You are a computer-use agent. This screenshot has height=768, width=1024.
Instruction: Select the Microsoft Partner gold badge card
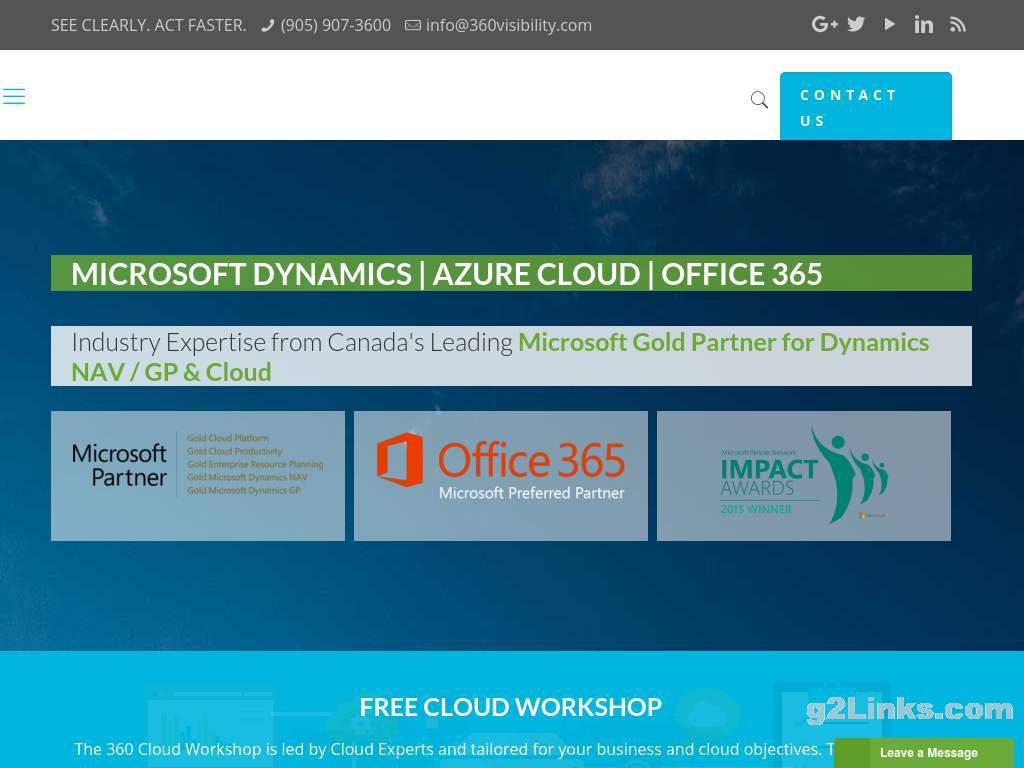tap(198, 475)
